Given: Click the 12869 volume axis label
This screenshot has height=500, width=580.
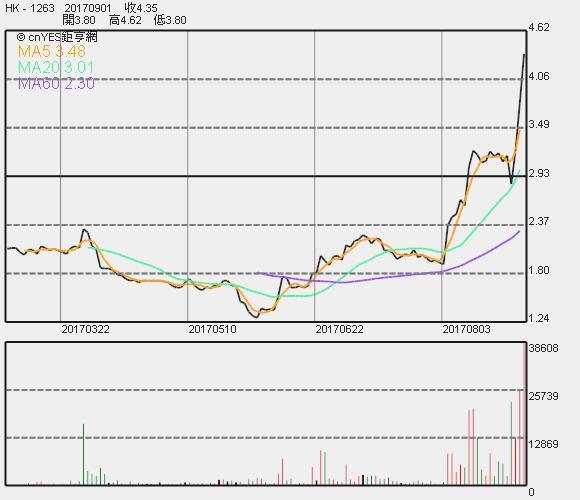Looking at the screenshot, I should [543, 444].
